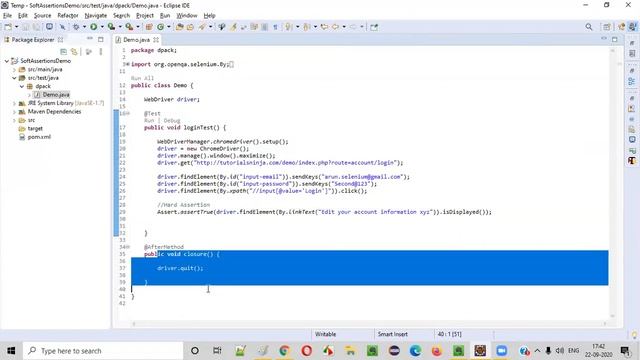
Task: Toggle the Pin Editor icon
Action: point(374,27)
